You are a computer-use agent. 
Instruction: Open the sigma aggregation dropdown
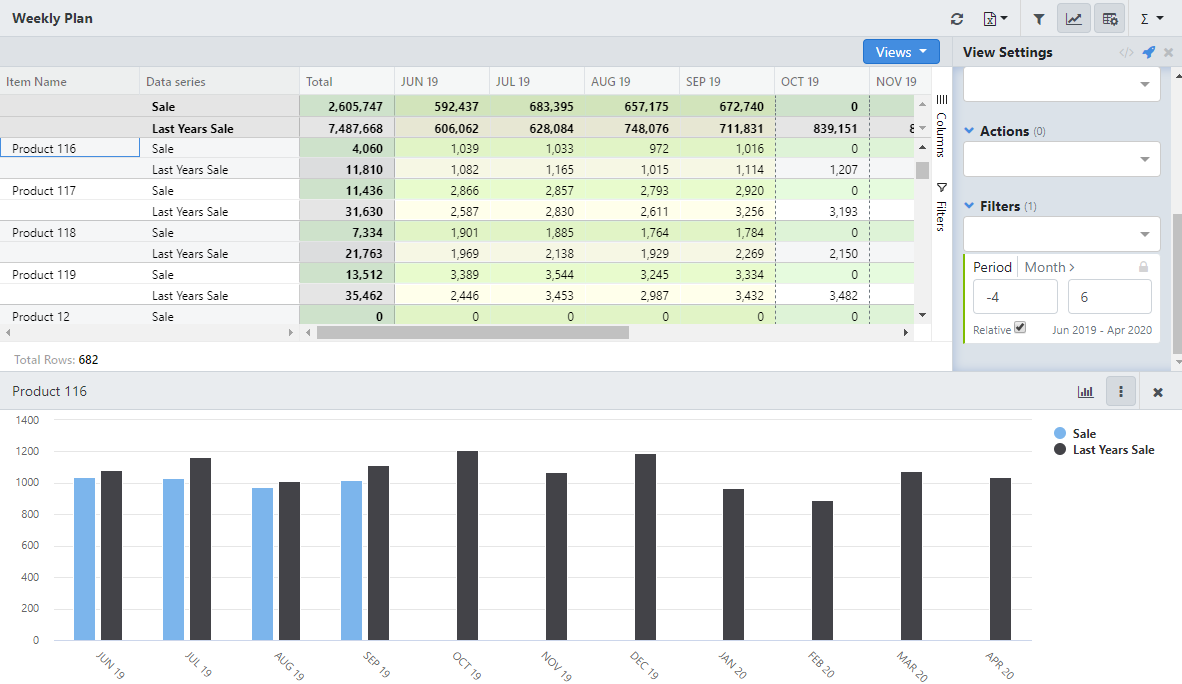click(1152, 19)
